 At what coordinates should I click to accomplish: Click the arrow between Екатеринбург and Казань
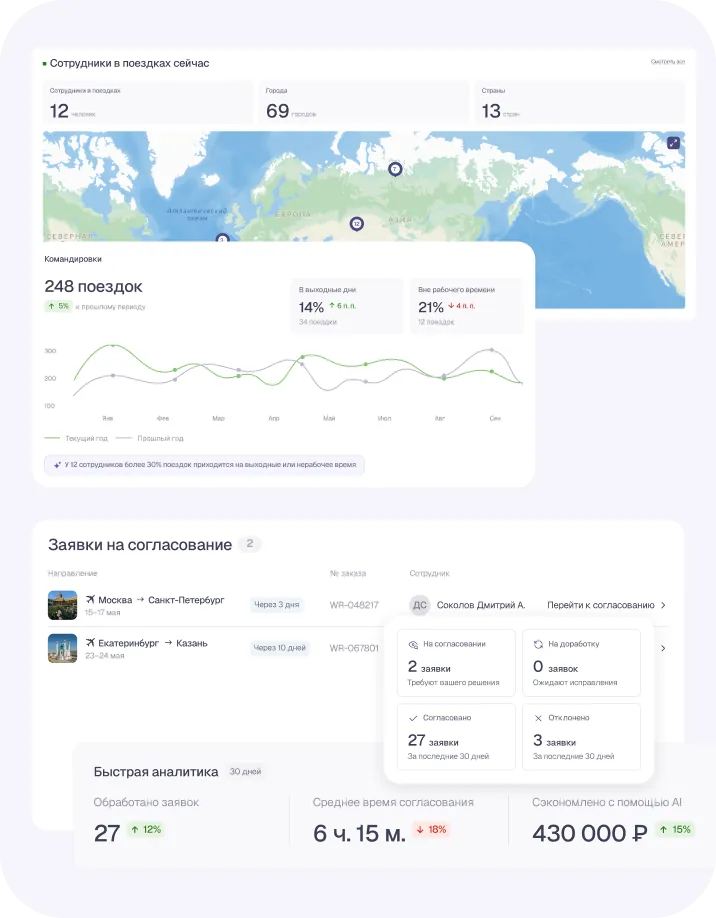pos(168,643)
